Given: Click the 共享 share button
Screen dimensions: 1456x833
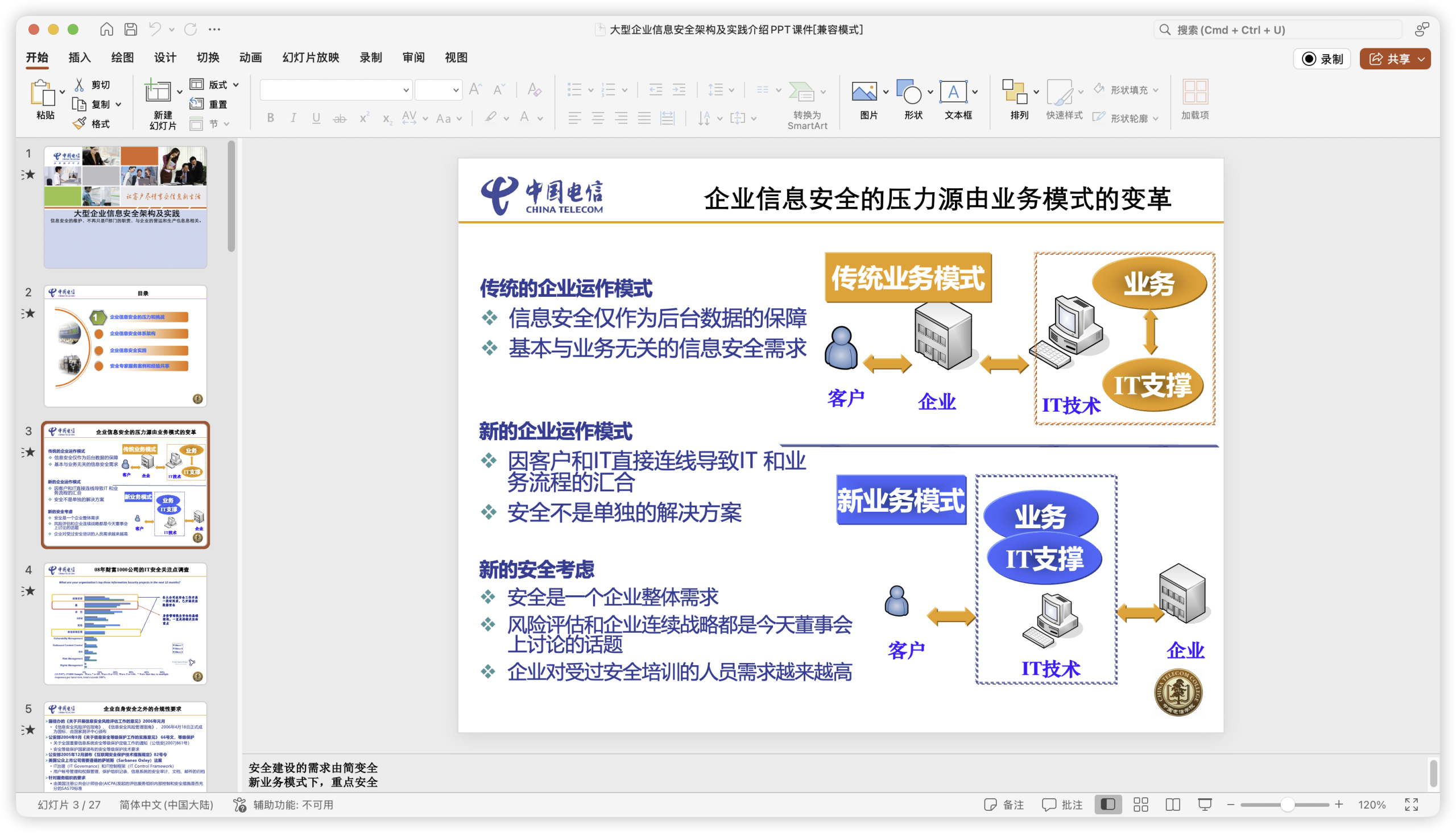Looking at the screenshot, I should point(1395,59).
